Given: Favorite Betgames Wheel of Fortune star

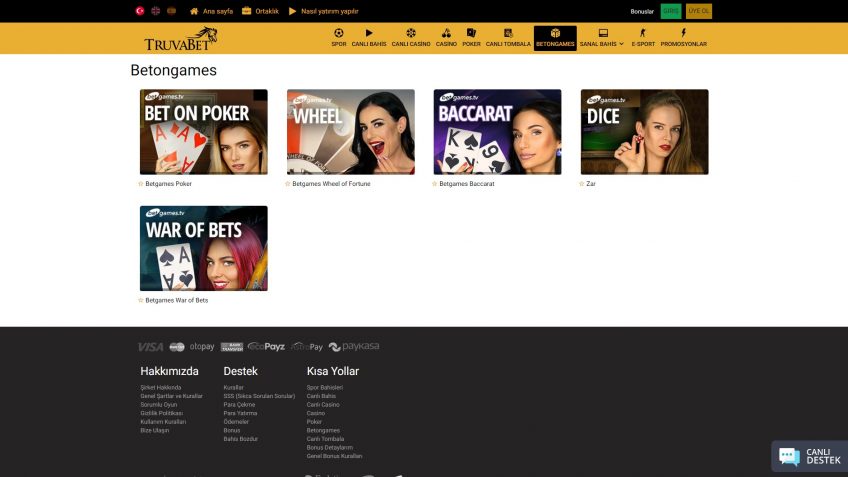Looking at the screenshot, I should click(288, 184).
